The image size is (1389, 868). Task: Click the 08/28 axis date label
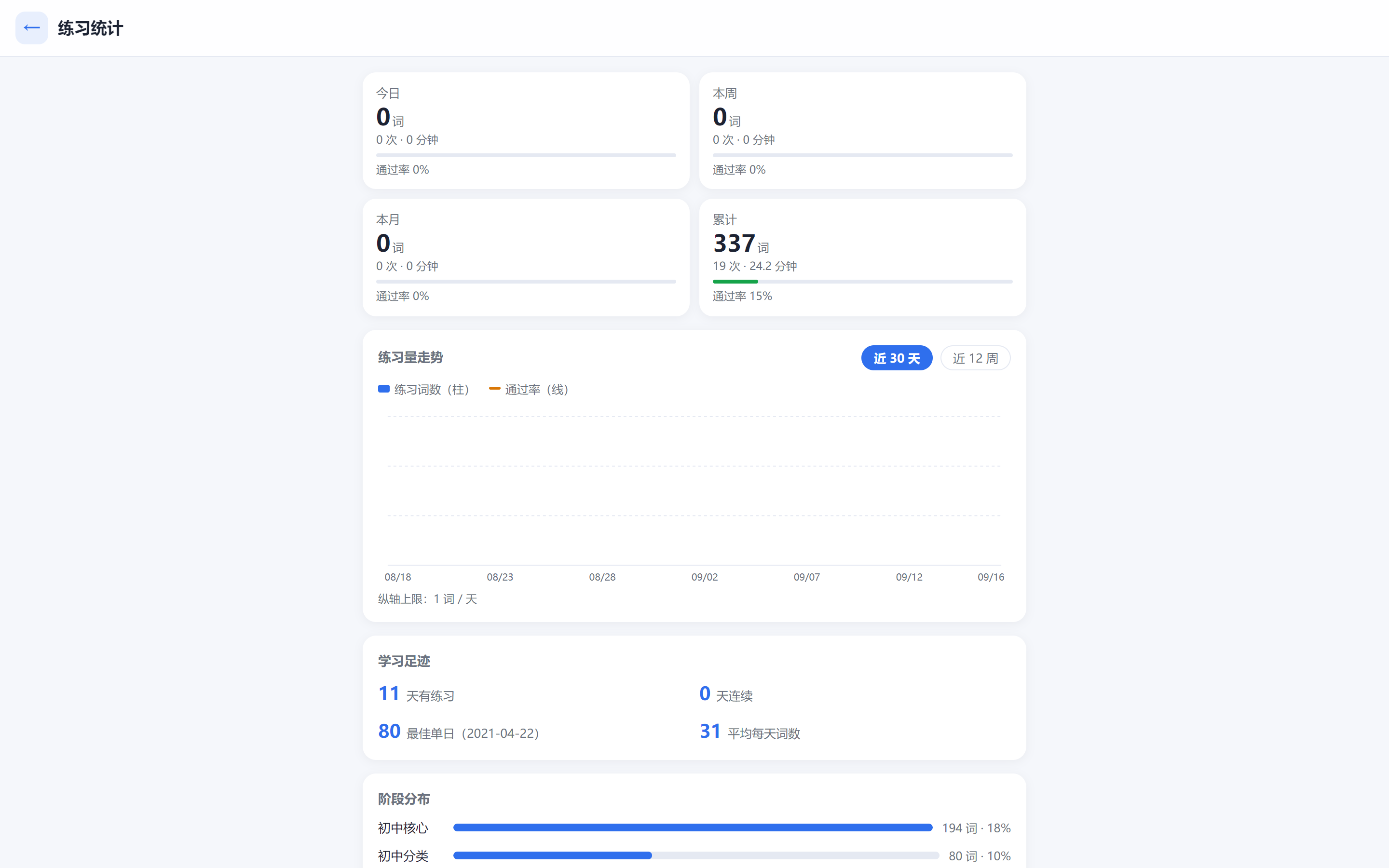click(602, 577)
